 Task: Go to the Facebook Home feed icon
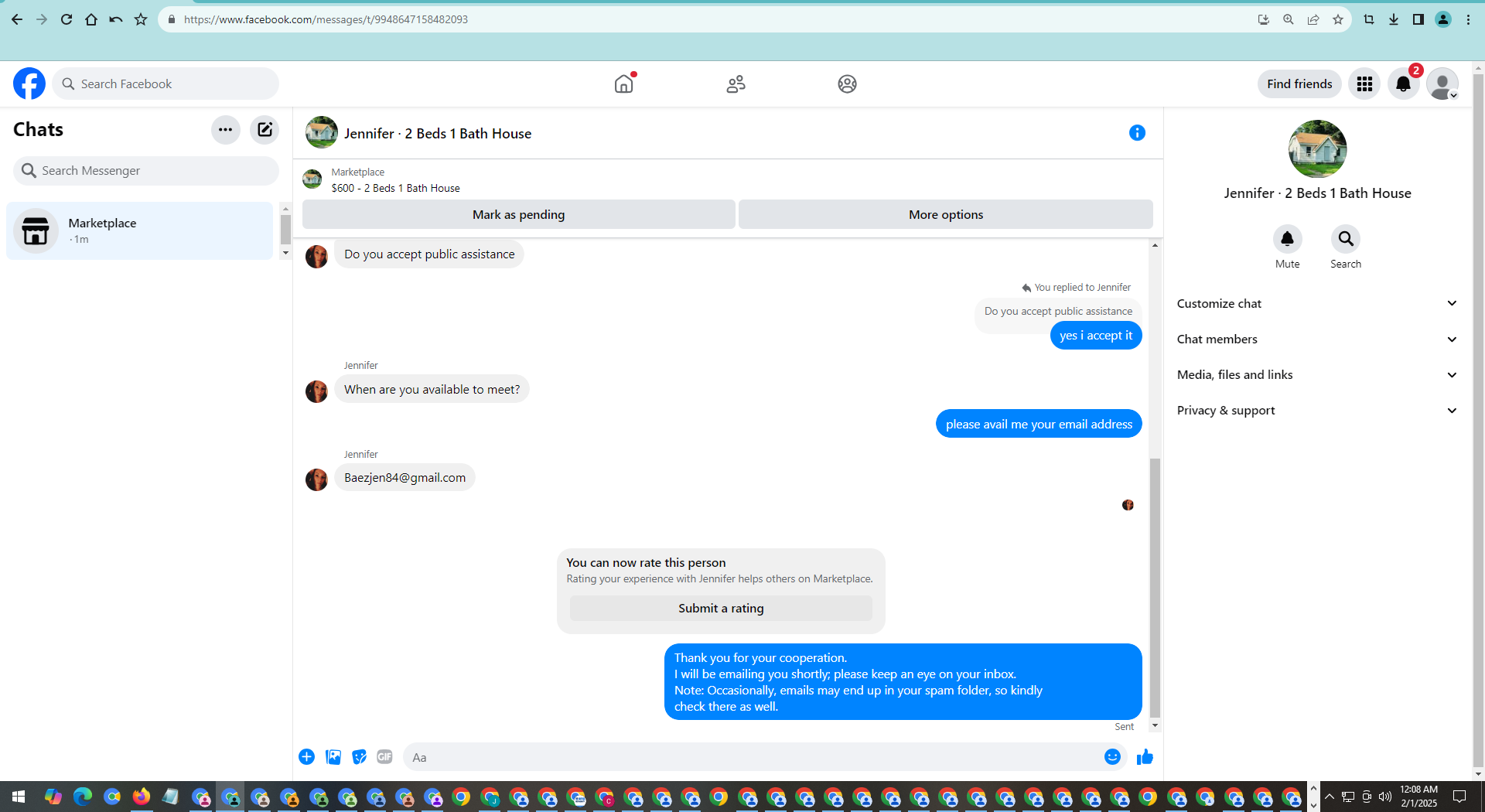click(x=624, y=84)
